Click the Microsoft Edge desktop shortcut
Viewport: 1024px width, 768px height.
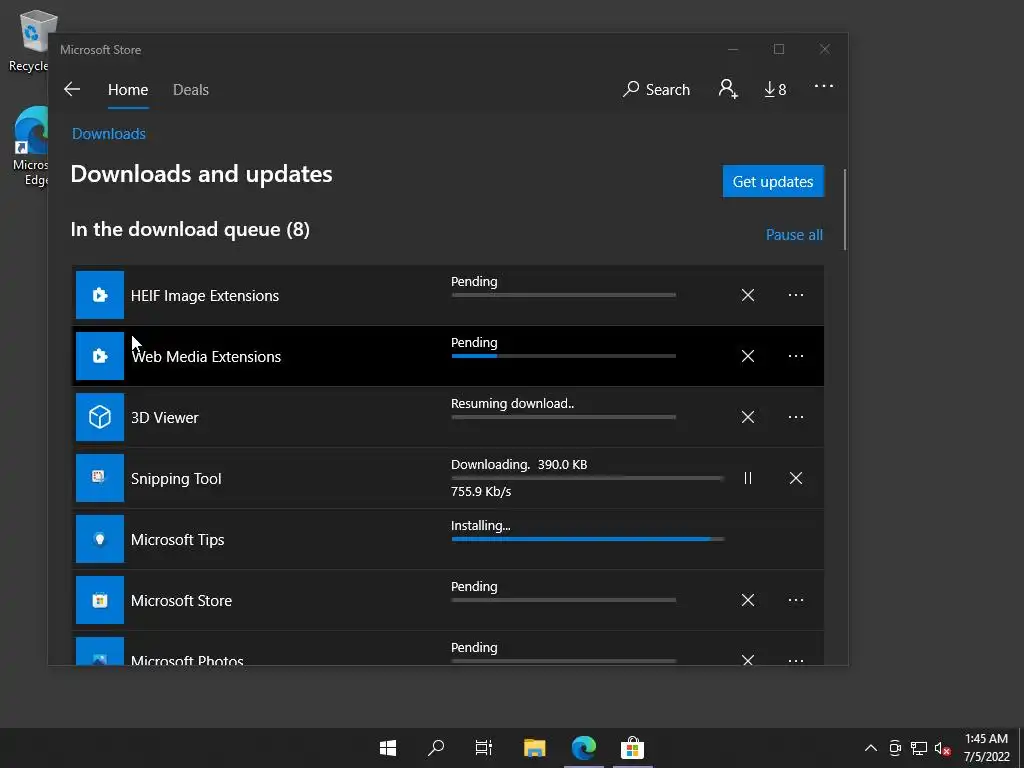30,147
